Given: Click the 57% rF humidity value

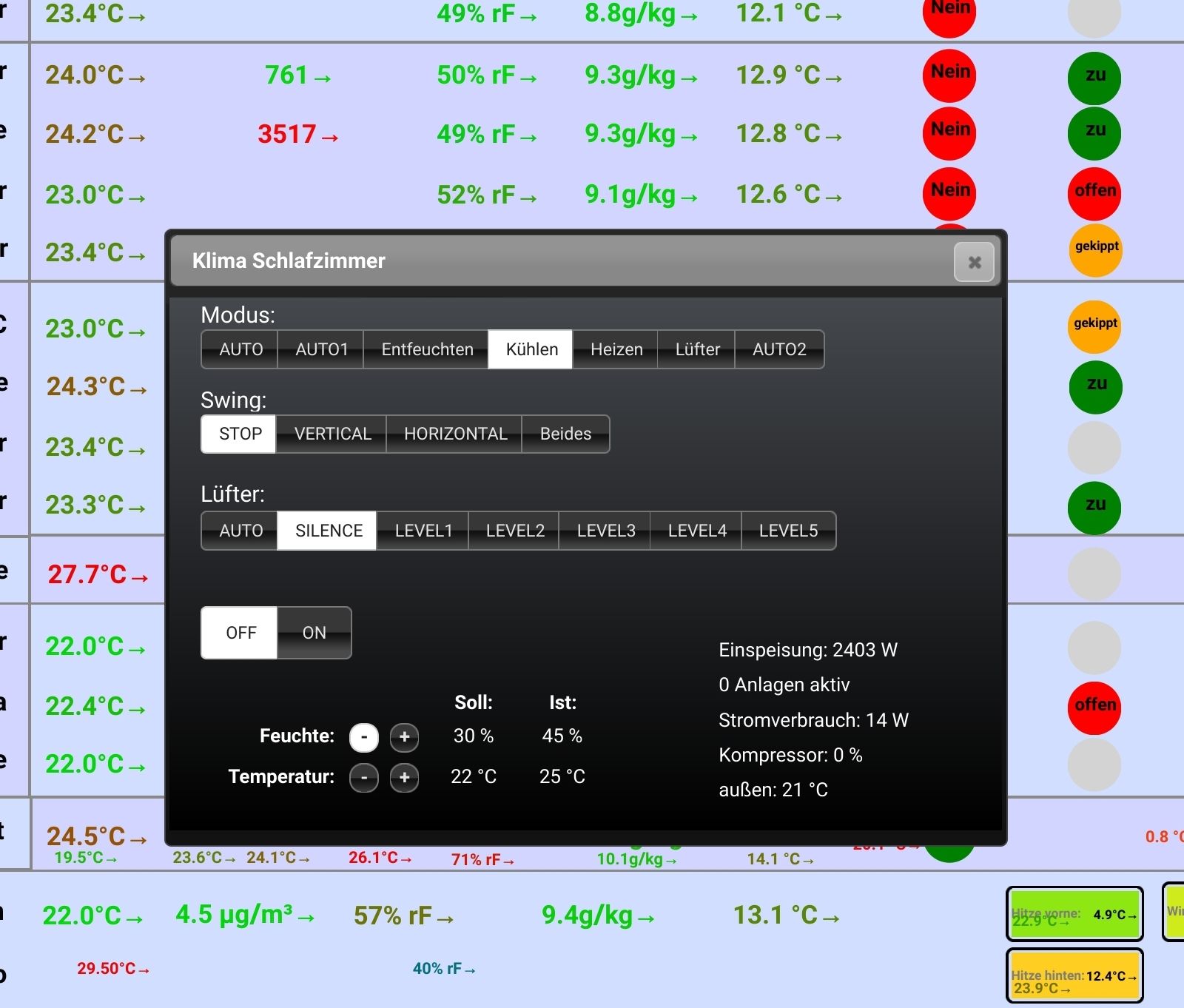Looking at the screenshot, I should point(403,916).
